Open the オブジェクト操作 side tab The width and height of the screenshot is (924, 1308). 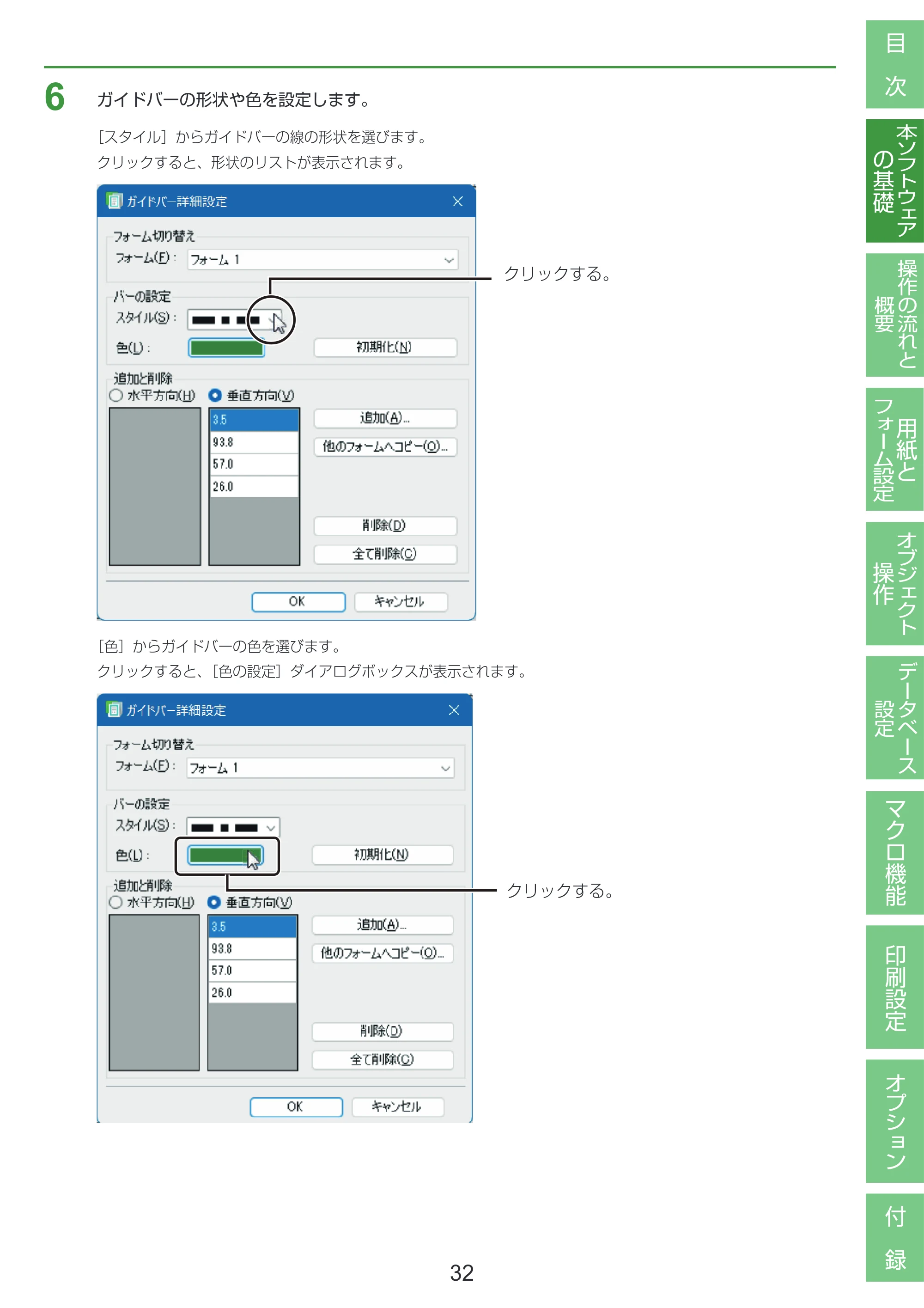pos(894,583)
